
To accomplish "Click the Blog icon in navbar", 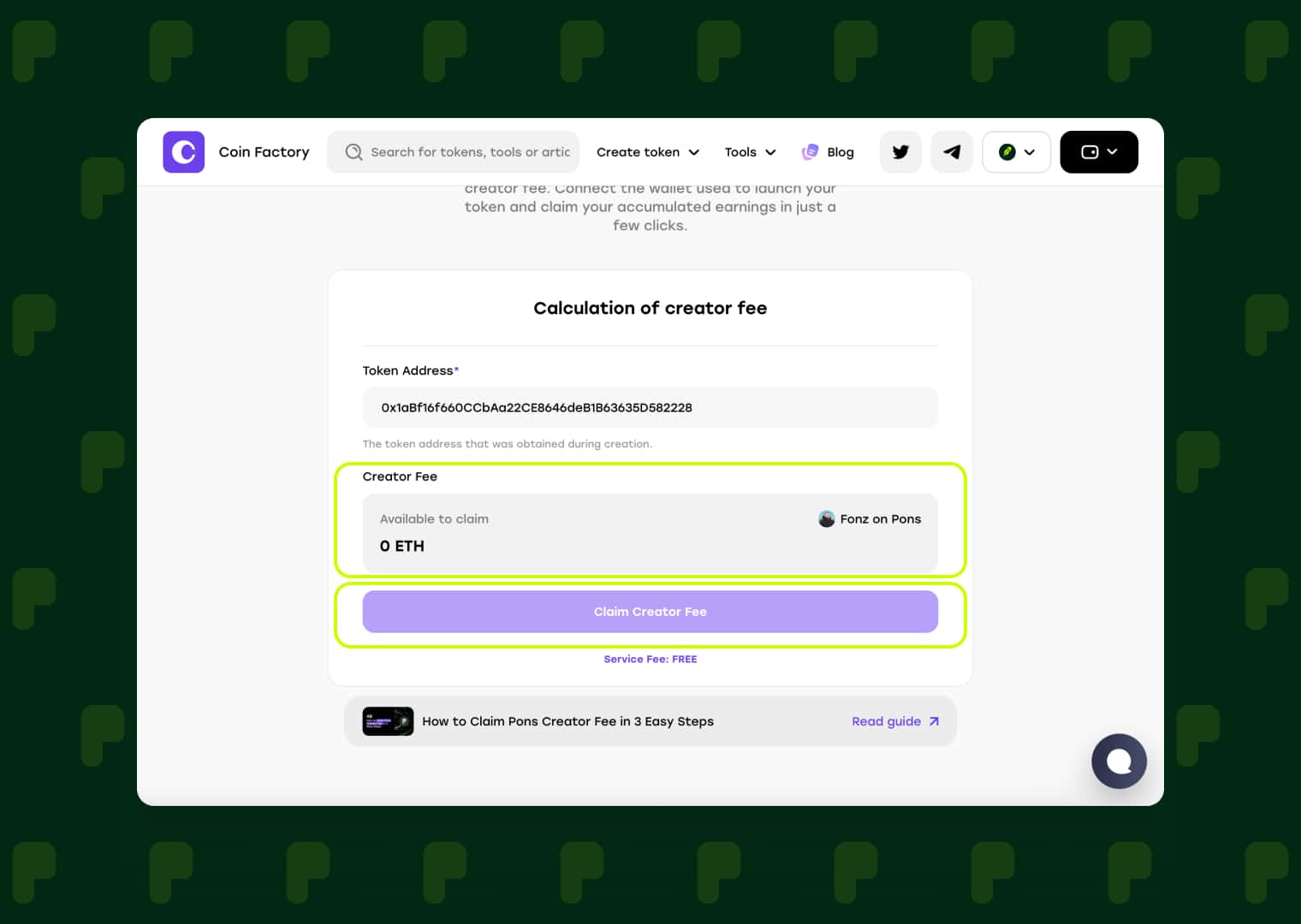I will point(810,152).
